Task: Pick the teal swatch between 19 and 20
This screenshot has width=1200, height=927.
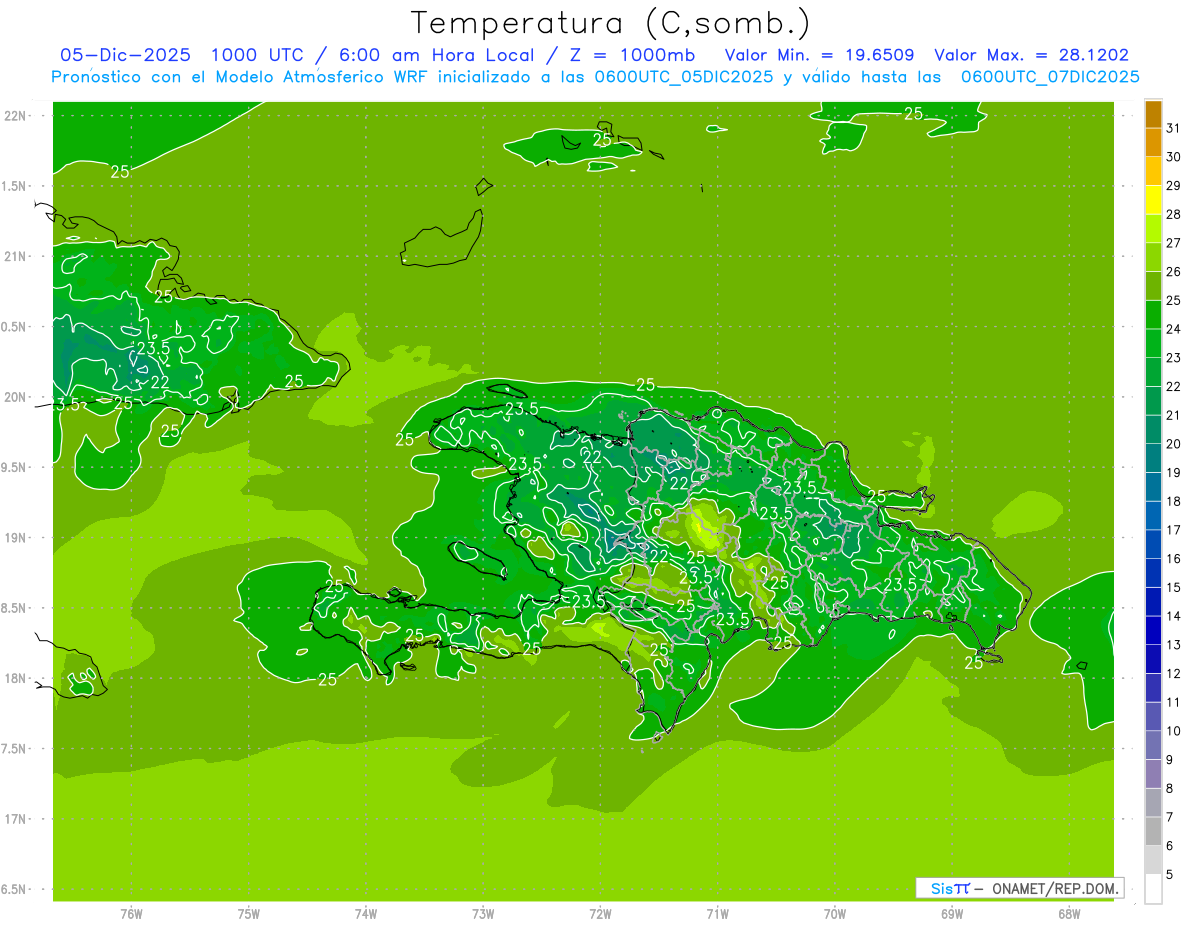Action: pyautogui.click(x=1153, y=458)
